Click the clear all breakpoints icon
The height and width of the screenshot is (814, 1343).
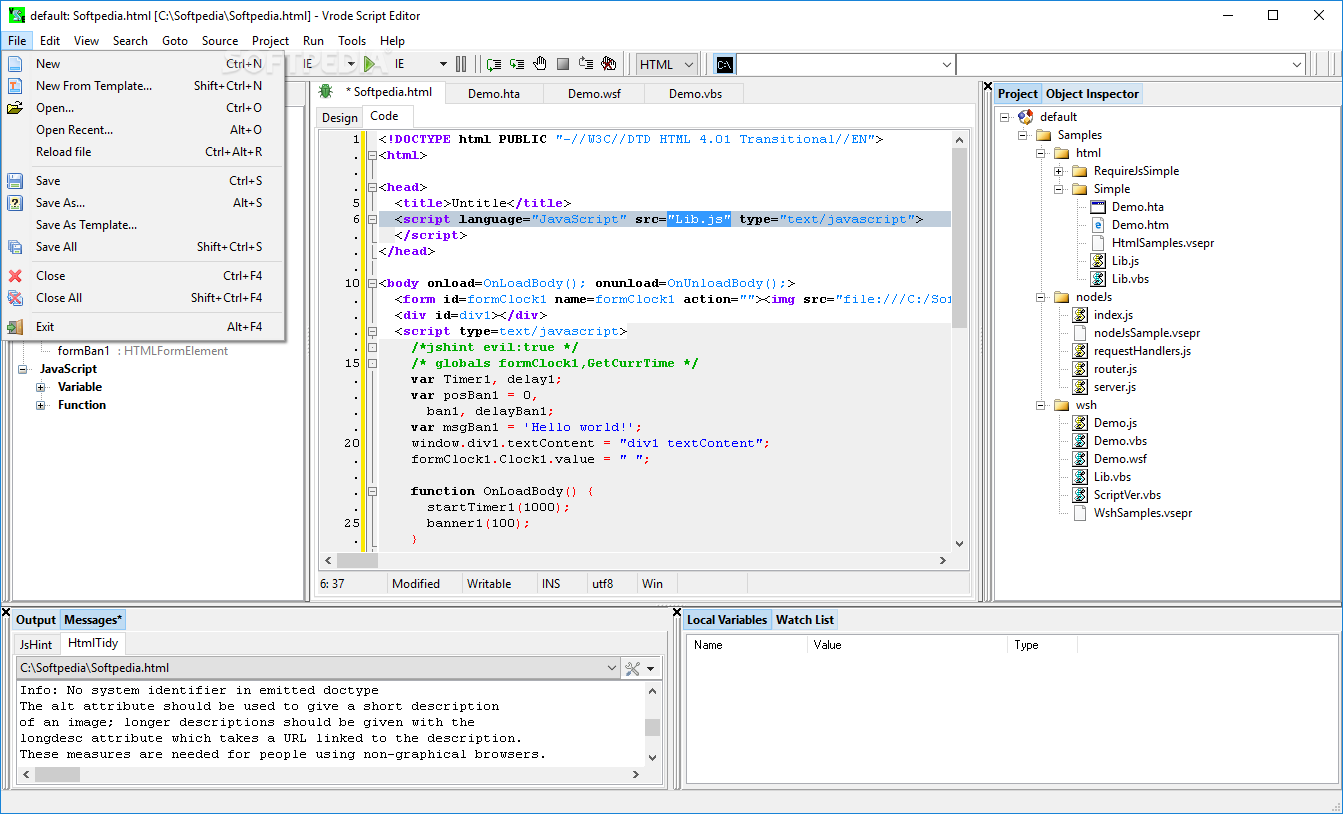(609, 64)
